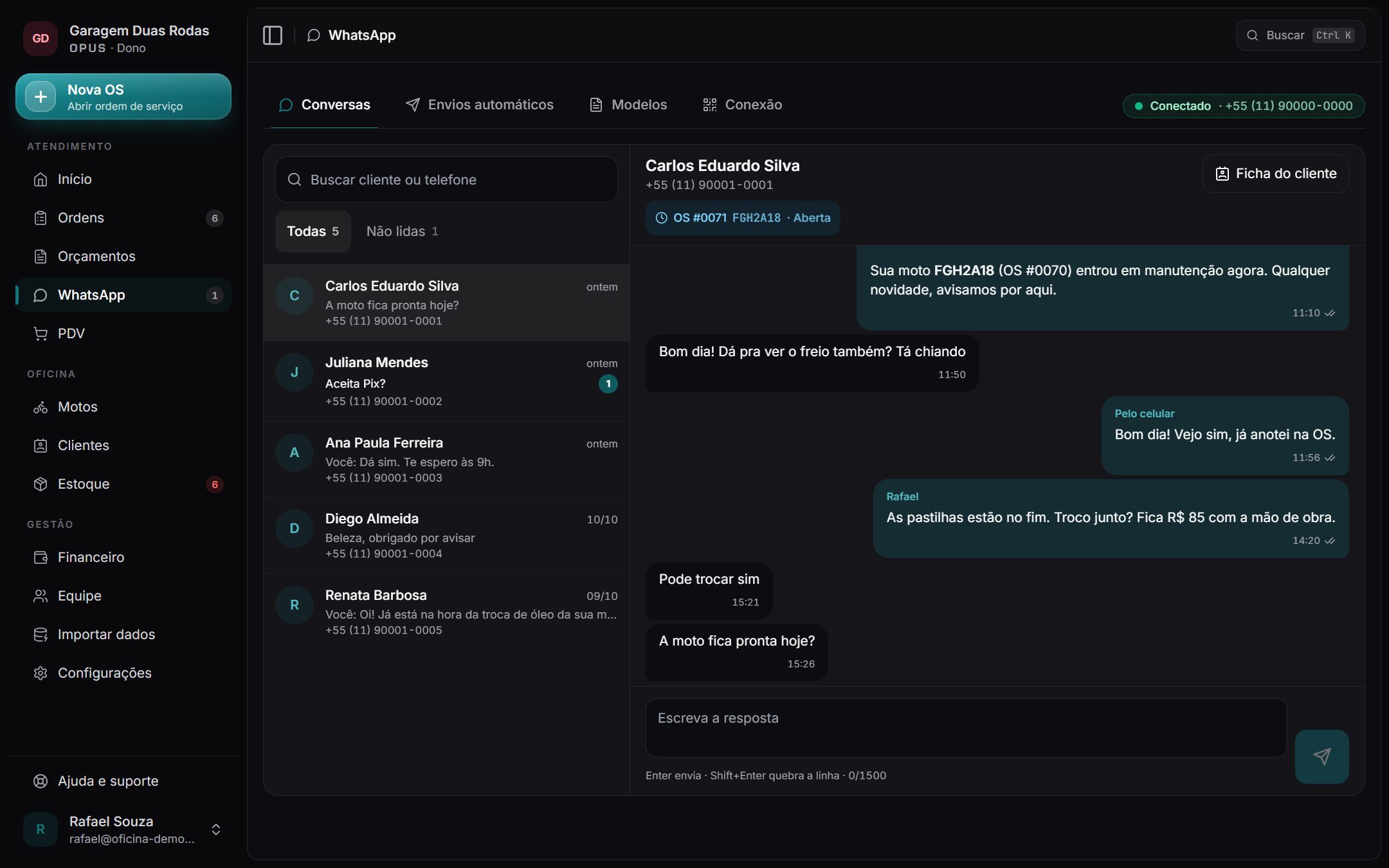Send message with paper plane button
The image size is (1389, 868).
coord(1321,756)
